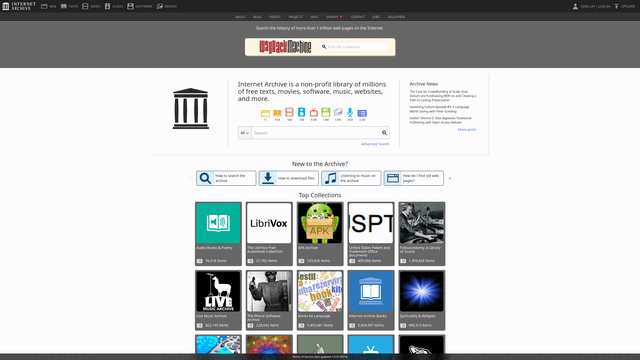Open the Blog menu item

(257, 17)
